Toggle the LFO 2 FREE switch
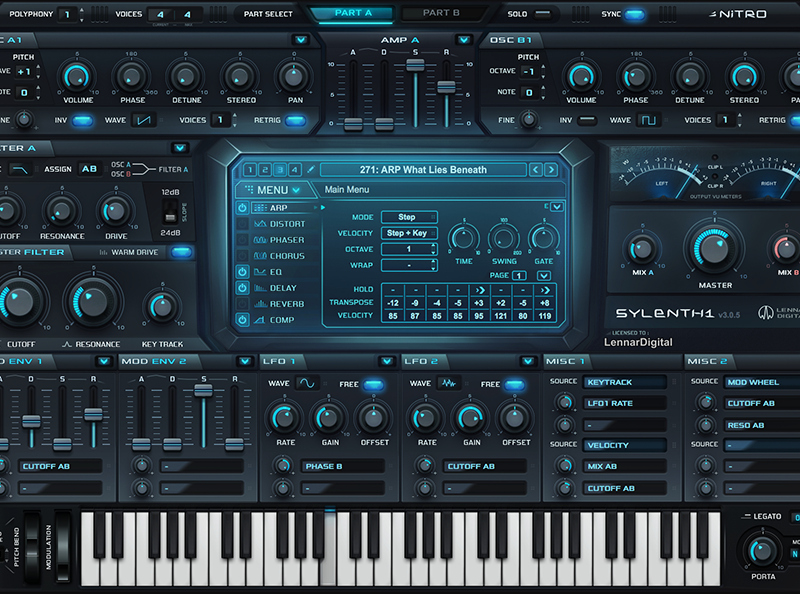This screenshot has width=800, height=594. (x=515, y=384)
